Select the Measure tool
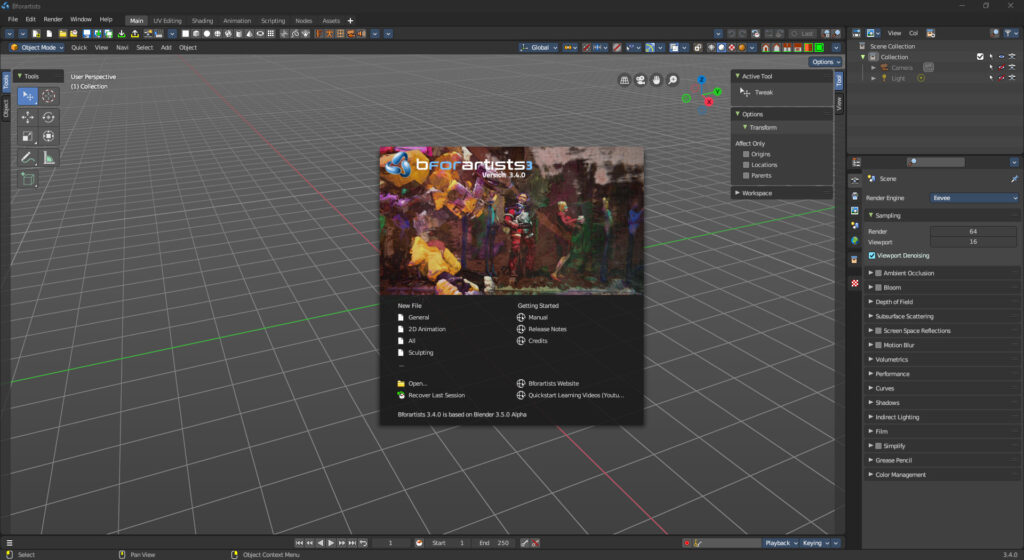1024x560 pixels. [49, 158]
